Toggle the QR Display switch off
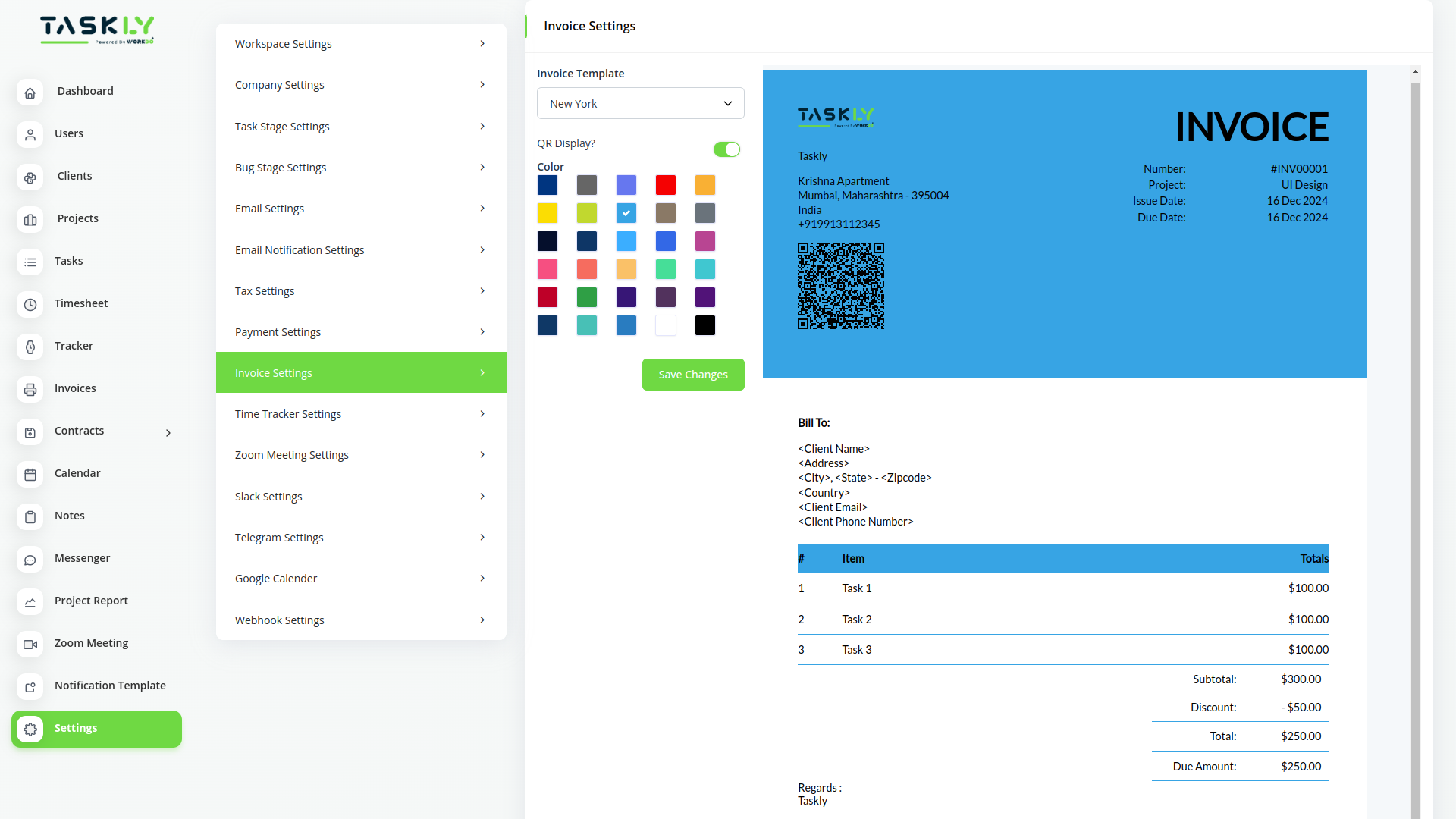The image size is (1456, 819). pyautogui.click(x=726, y=149)
